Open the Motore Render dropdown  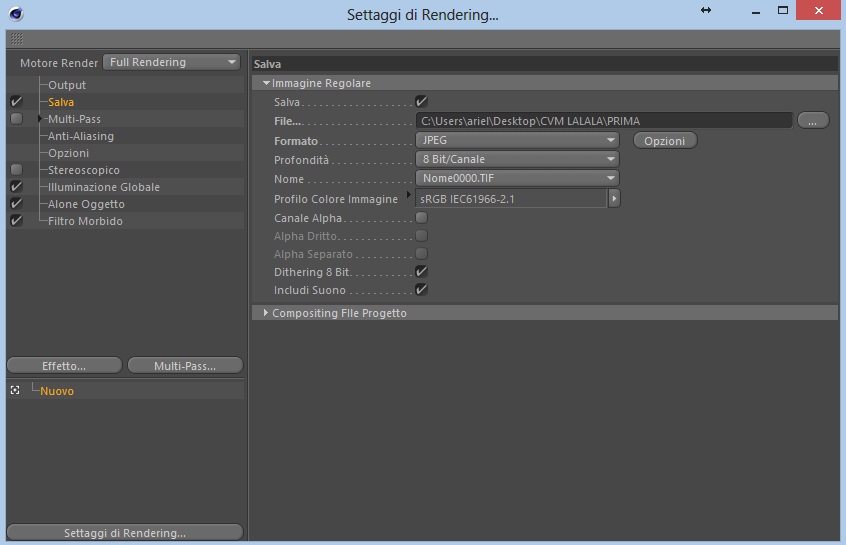172,62
